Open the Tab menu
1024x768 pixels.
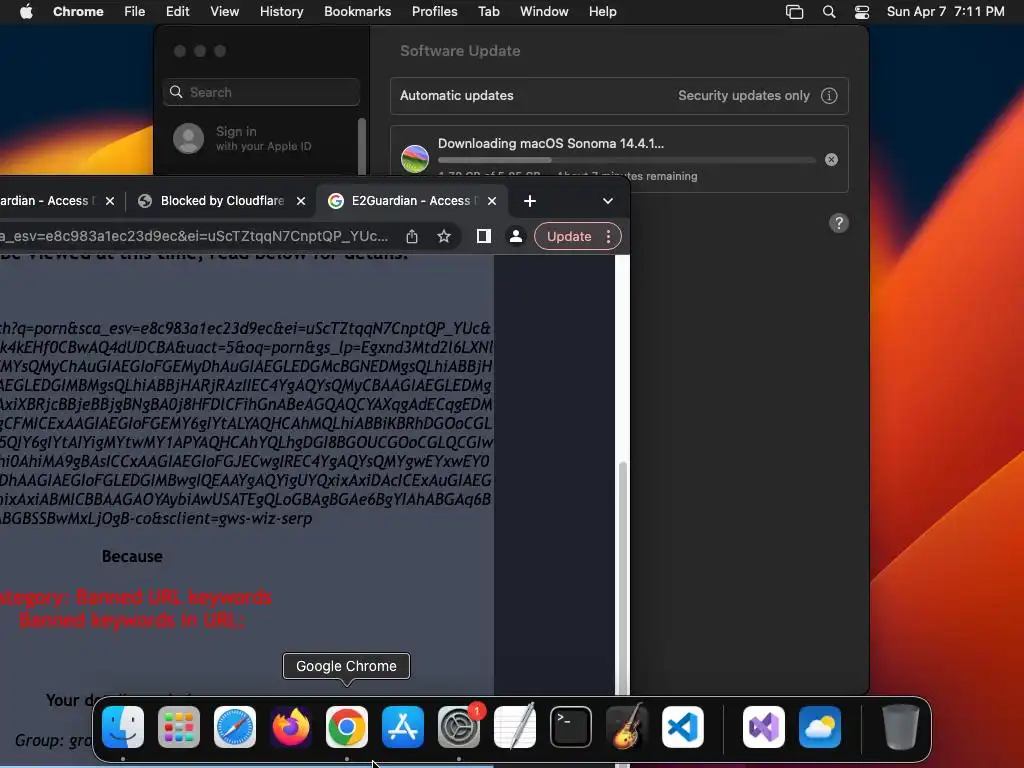coord(488,12)
